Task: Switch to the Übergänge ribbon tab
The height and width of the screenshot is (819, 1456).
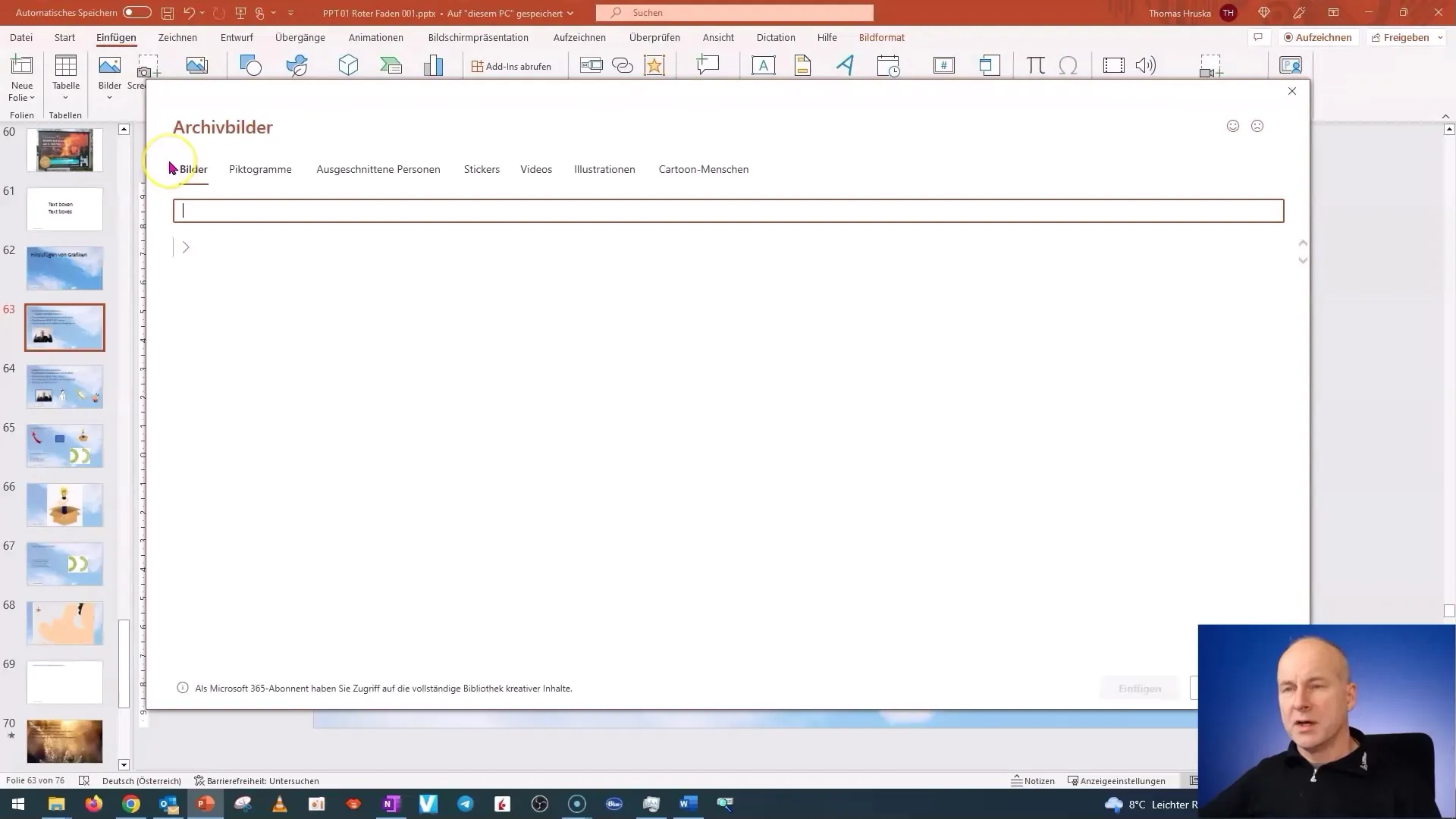Action: coord(300,37)
